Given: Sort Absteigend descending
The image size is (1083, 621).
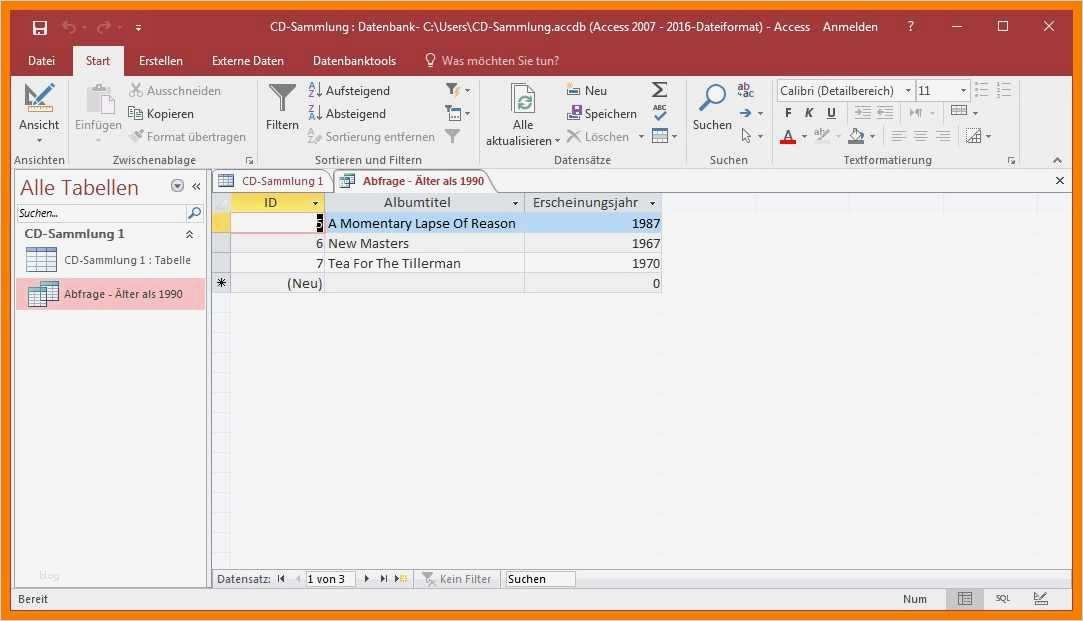Looking at the screenshot, I should tap(347, 114).
